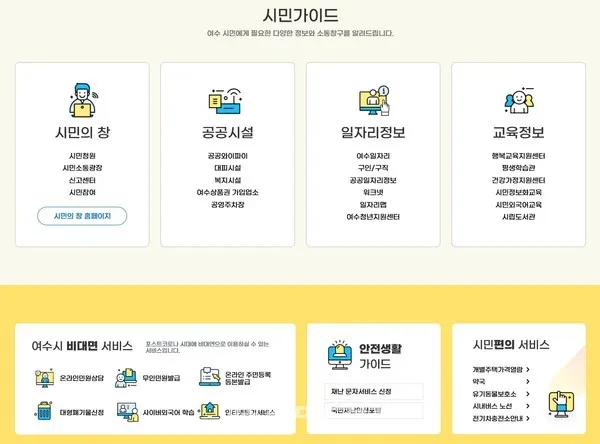Open the 시내버스 노선 link text
The height and width of the screenshot is (444, 600).
[492, 406]
